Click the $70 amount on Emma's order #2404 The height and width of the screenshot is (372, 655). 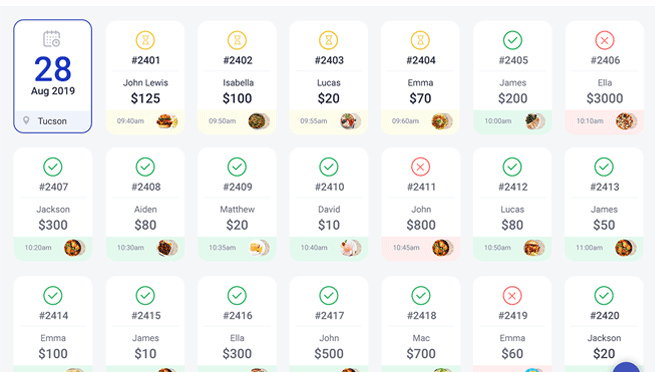click(x=420, y=99)
